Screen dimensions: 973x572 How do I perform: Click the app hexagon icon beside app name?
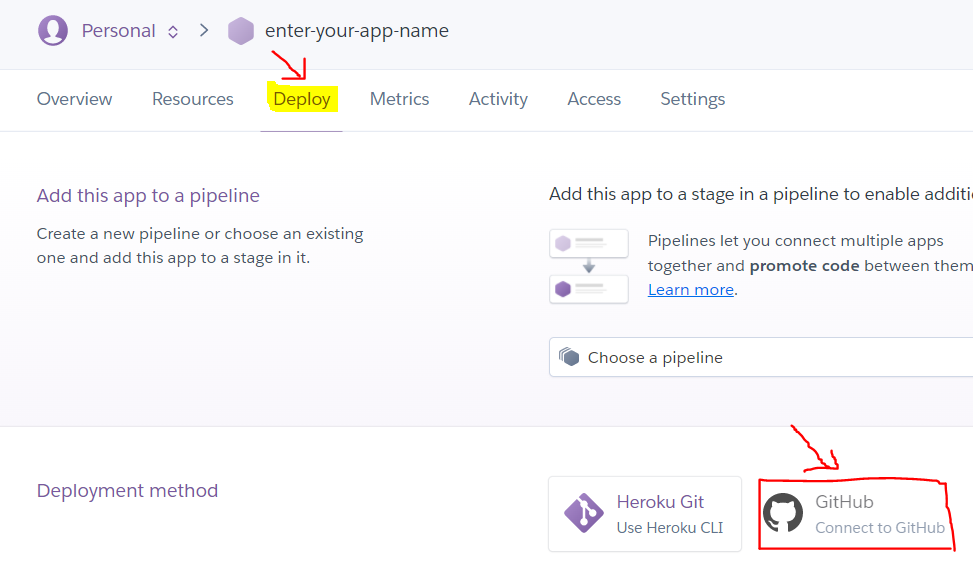point(241,30)
